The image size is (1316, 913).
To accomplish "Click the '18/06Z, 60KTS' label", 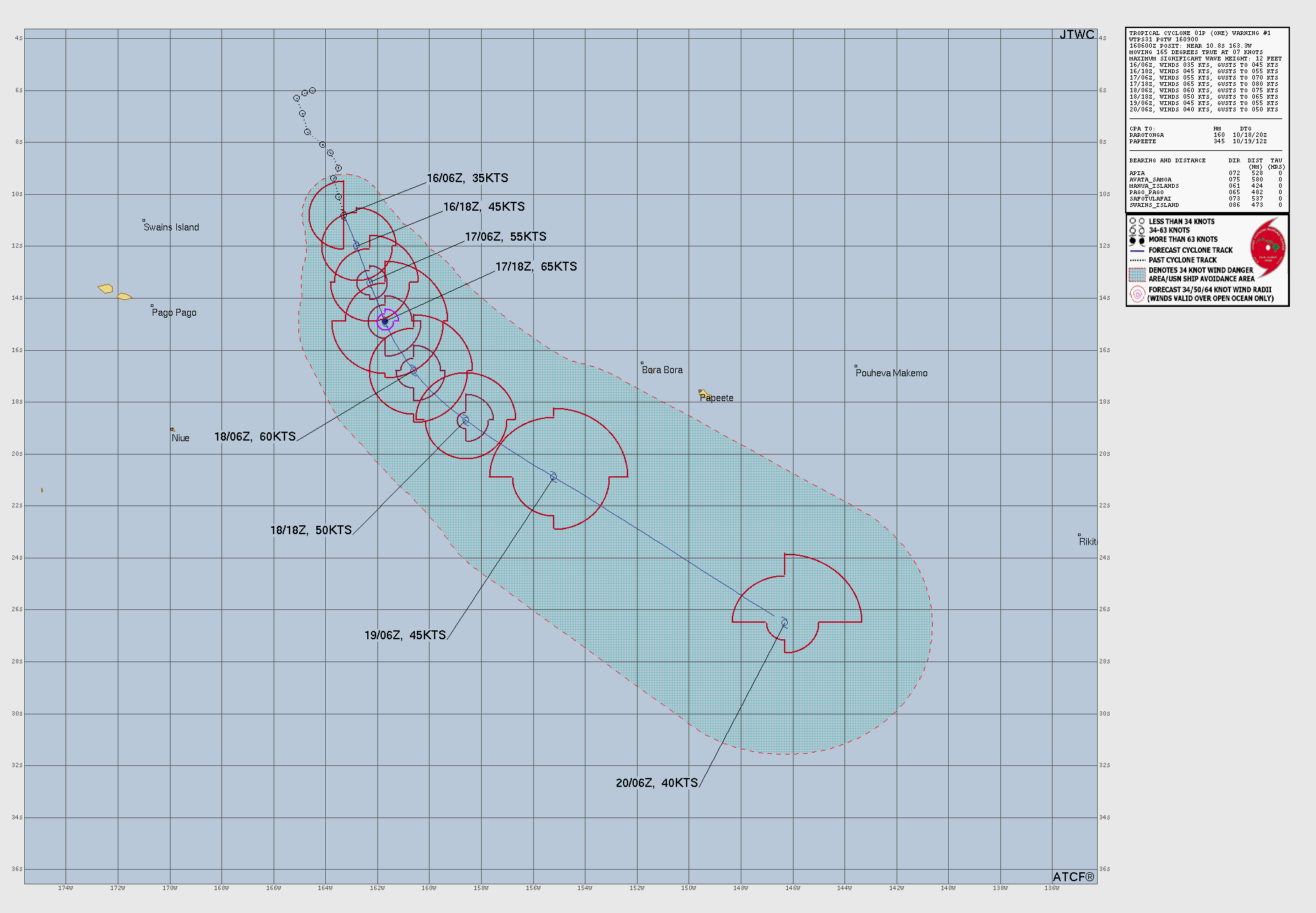I will click(x=255, y=437).
